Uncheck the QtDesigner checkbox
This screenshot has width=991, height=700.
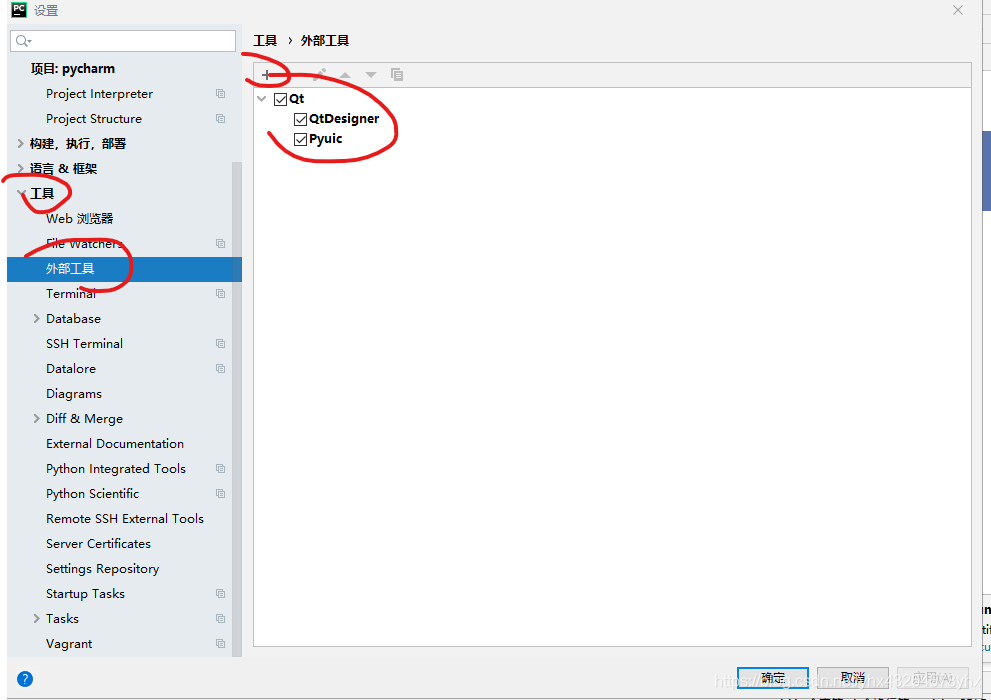pos(301,119)
